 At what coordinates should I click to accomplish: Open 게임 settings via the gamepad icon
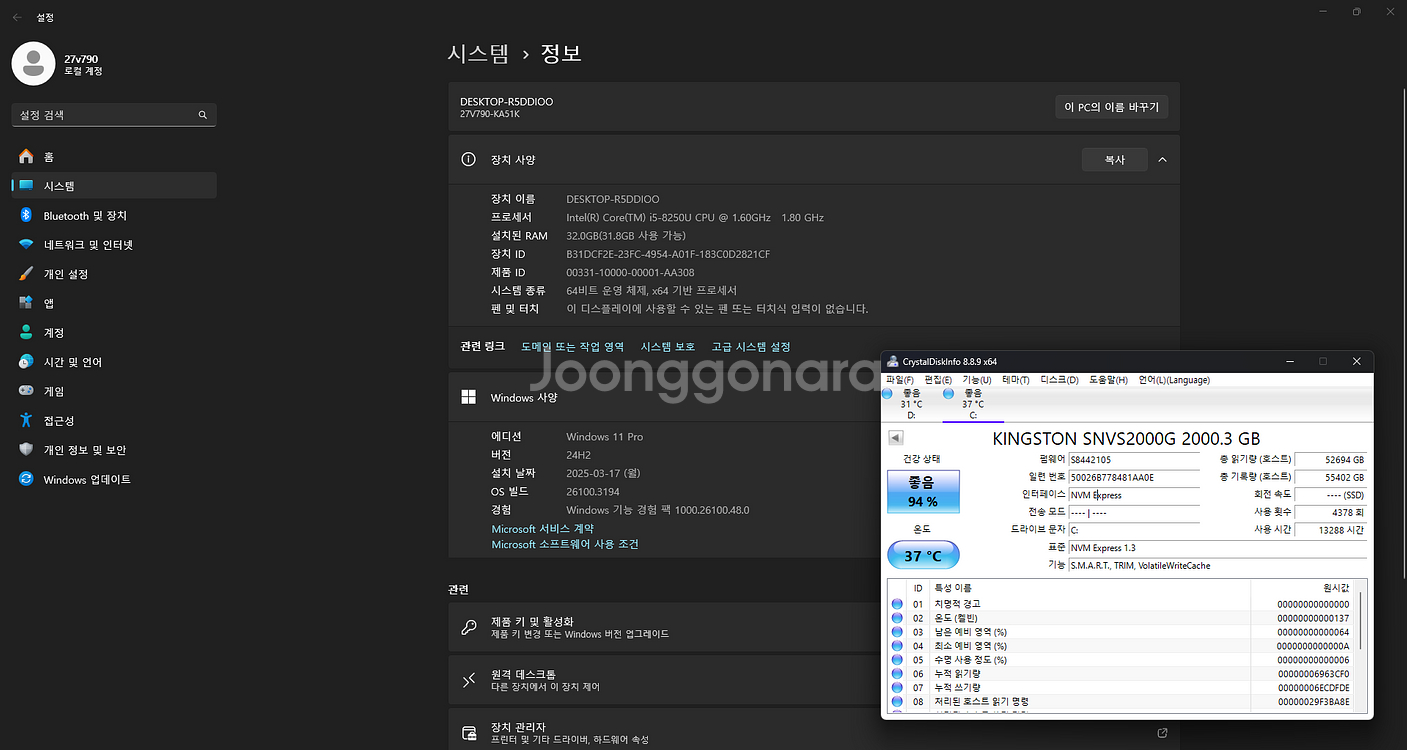(25, 391)
